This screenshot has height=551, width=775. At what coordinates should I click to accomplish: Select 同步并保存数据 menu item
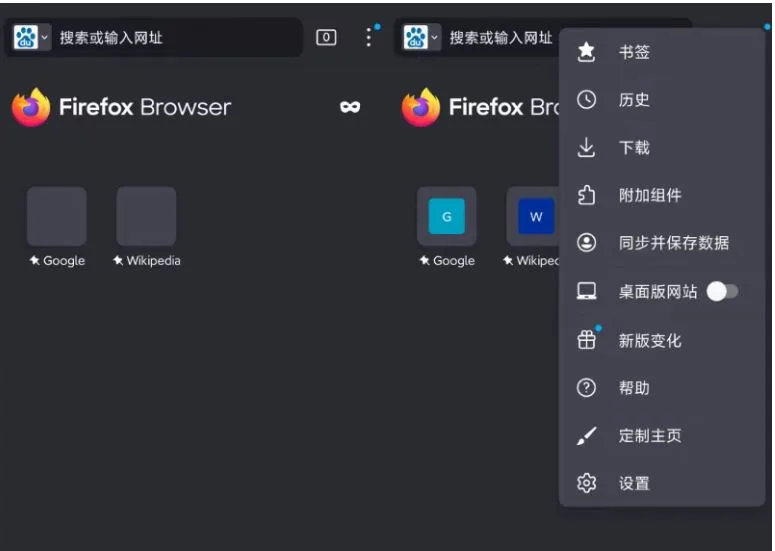click(673, 243)
